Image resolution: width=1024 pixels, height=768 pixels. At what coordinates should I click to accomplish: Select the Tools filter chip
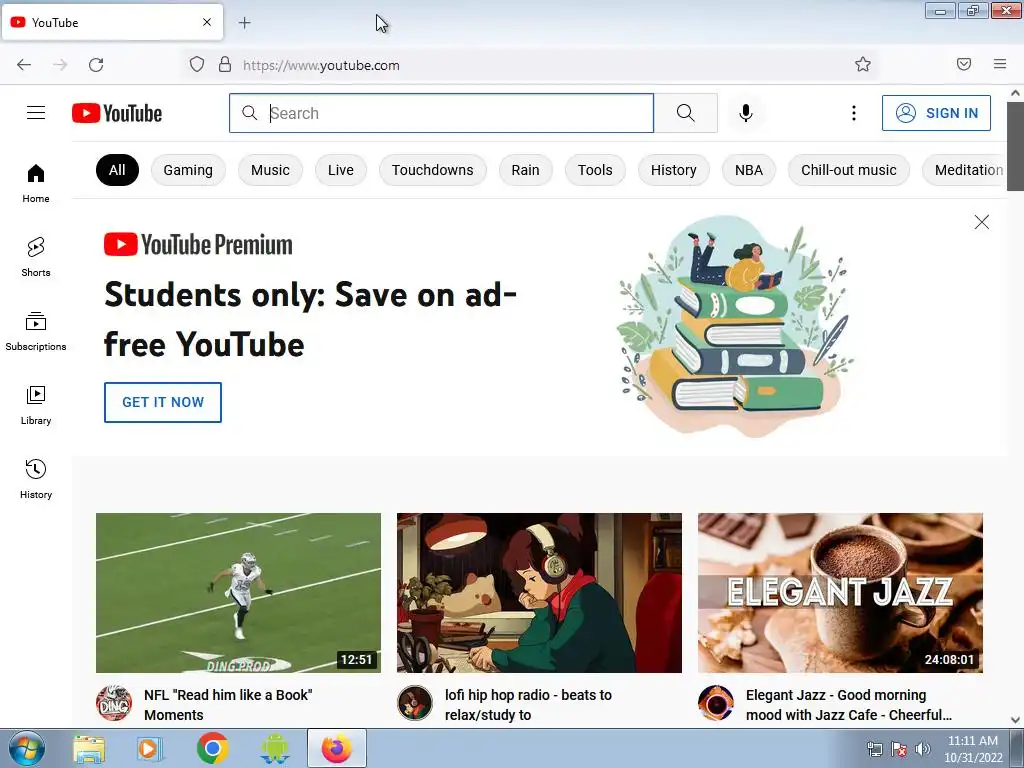coord(595,170)
